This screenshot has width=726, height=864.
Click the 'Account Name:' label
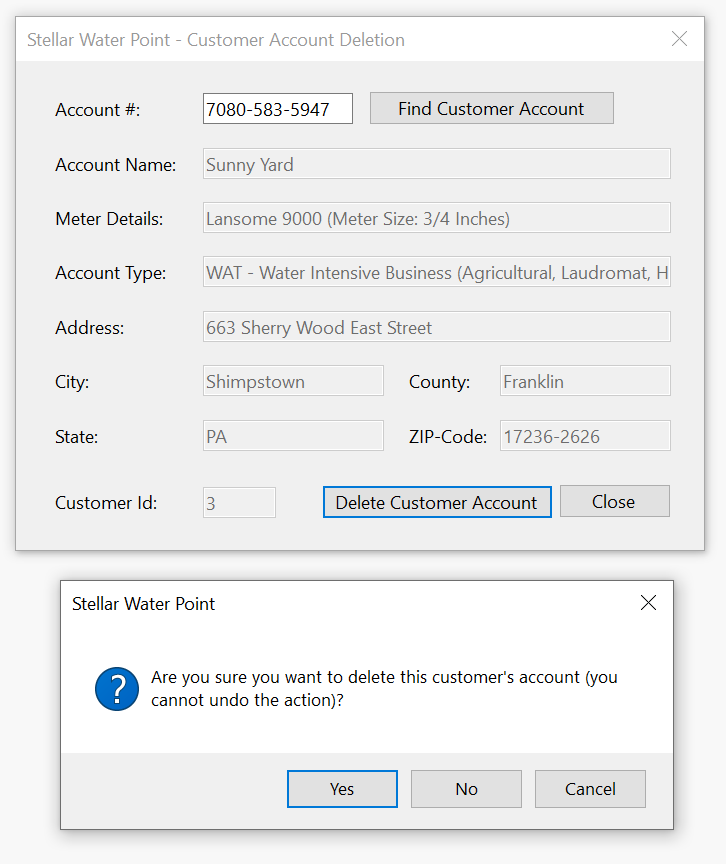116,165
